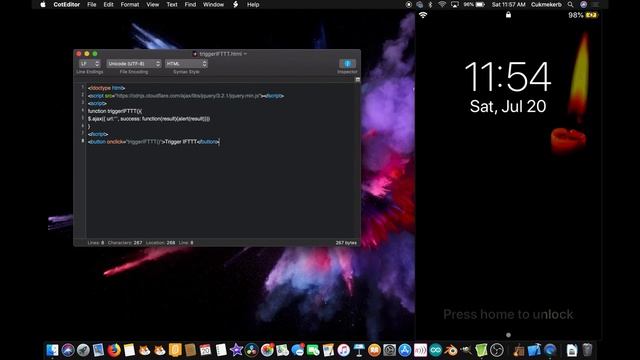The height and width of the screenshot is (360, 640).
Task: Click the AirPlay display menu bar icon
Action: [455, 4]
